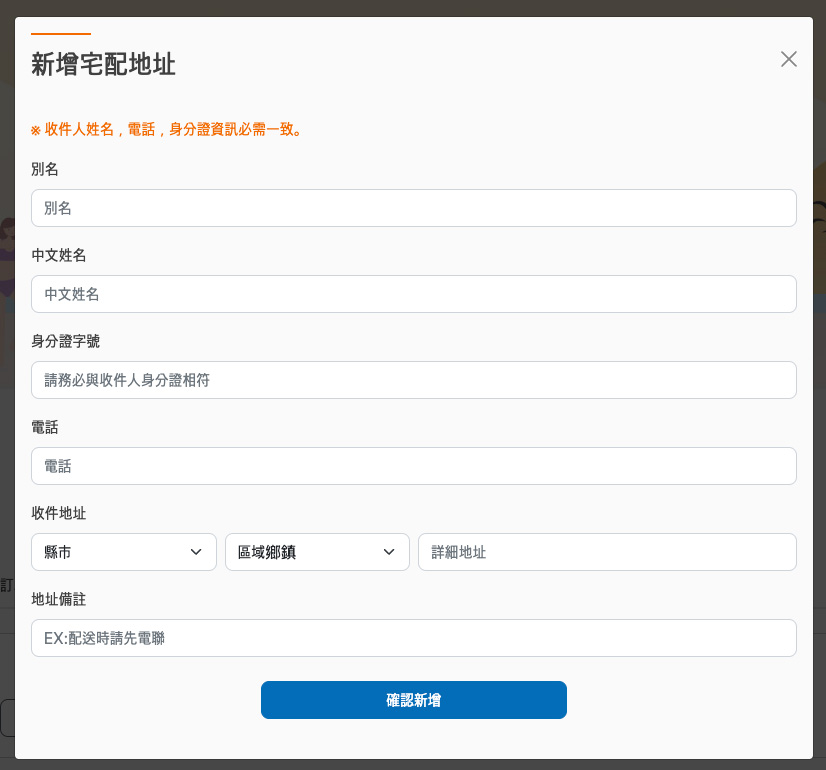Select the 身分證字號 input field
Image resolution: width=826 pixels, height=770 pixels.
click(413, 380)
